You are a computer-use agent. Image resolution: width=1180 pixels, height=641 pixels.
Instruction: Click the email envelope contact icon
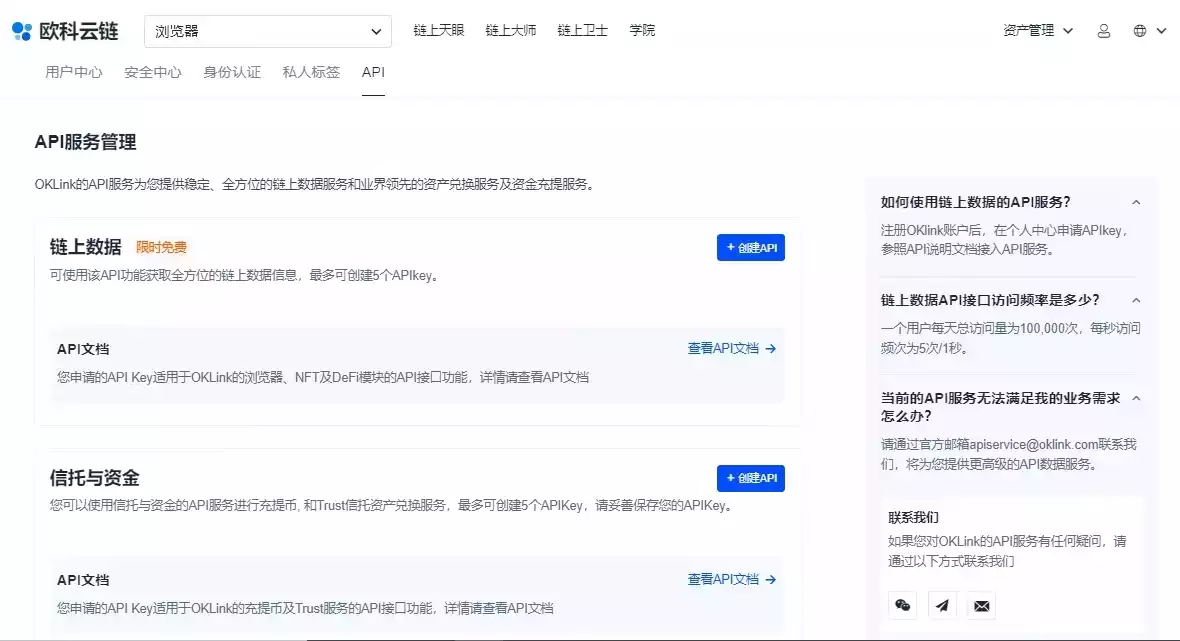(981, 605)
